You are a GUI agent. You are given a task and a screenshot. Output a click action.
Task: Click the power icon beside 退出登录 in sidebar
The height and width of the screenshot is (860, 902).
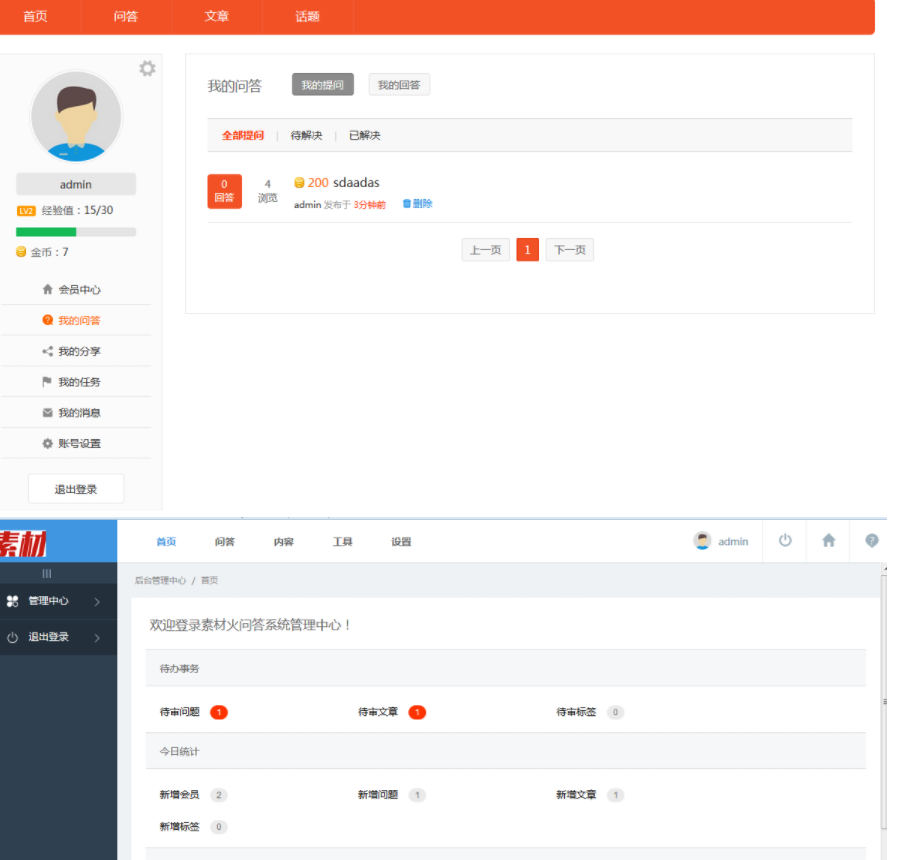[13, 637]
